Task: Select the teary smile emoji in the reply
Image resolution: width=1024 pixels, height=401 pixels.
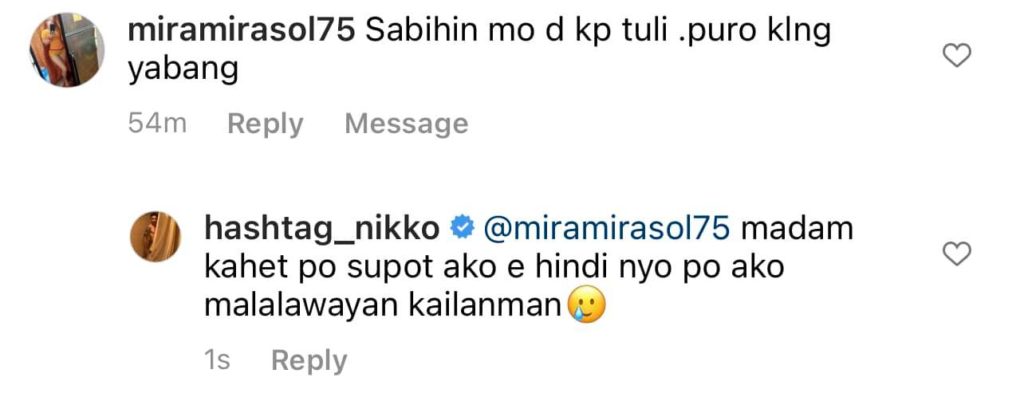Action: 587,306
